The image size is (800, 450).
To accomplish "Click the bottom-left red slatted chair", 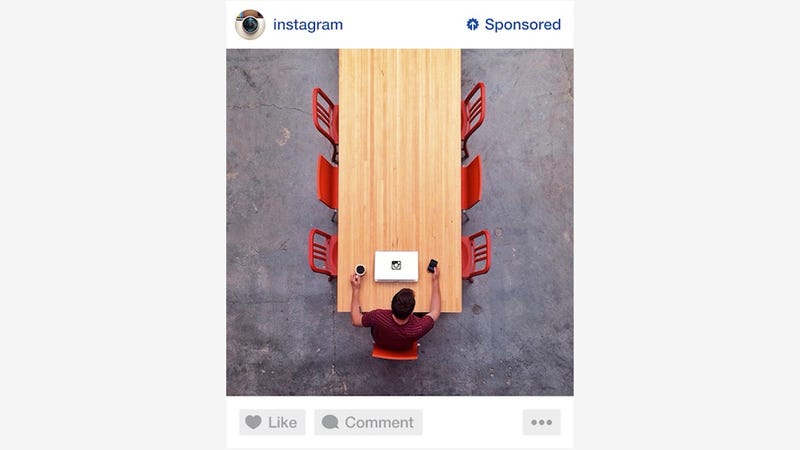I will [x=323, y=253].
